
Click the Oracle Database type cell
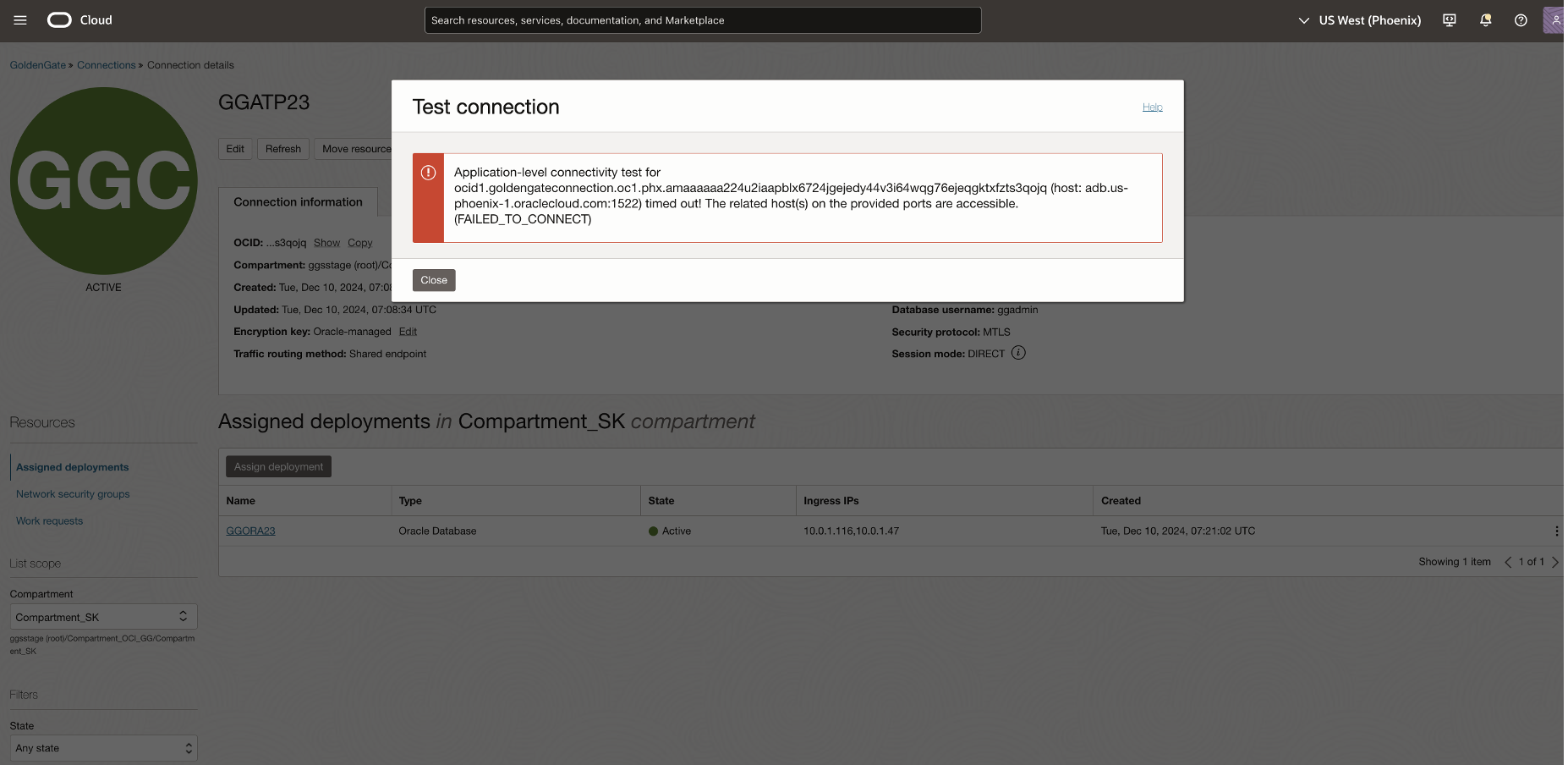[x=437, y=531]
